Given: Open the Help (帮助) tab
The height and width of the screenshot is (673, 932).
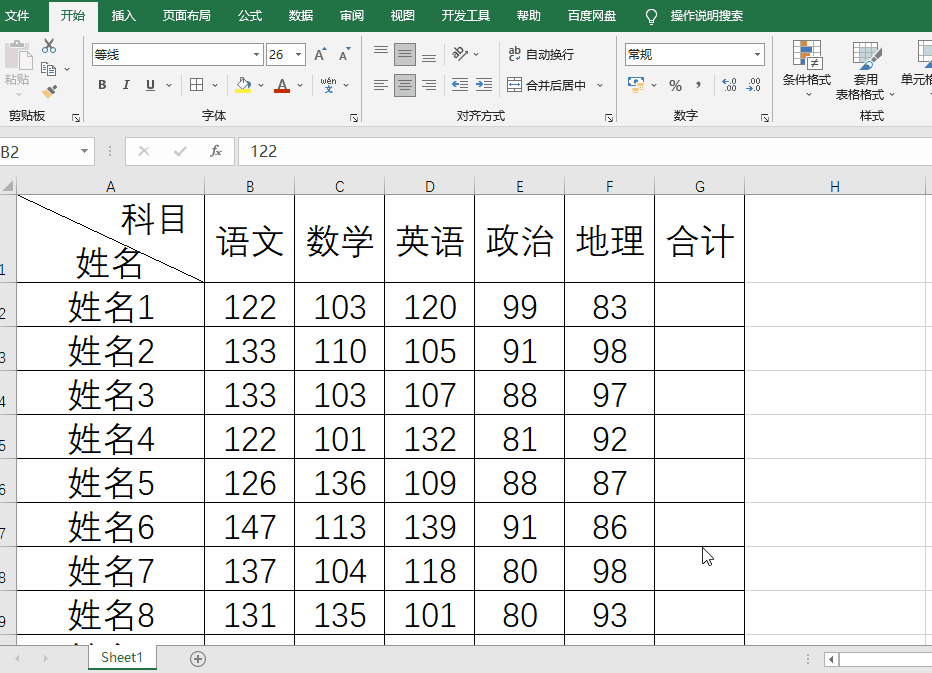Looking at the screenshot, I should pos(528,15).
